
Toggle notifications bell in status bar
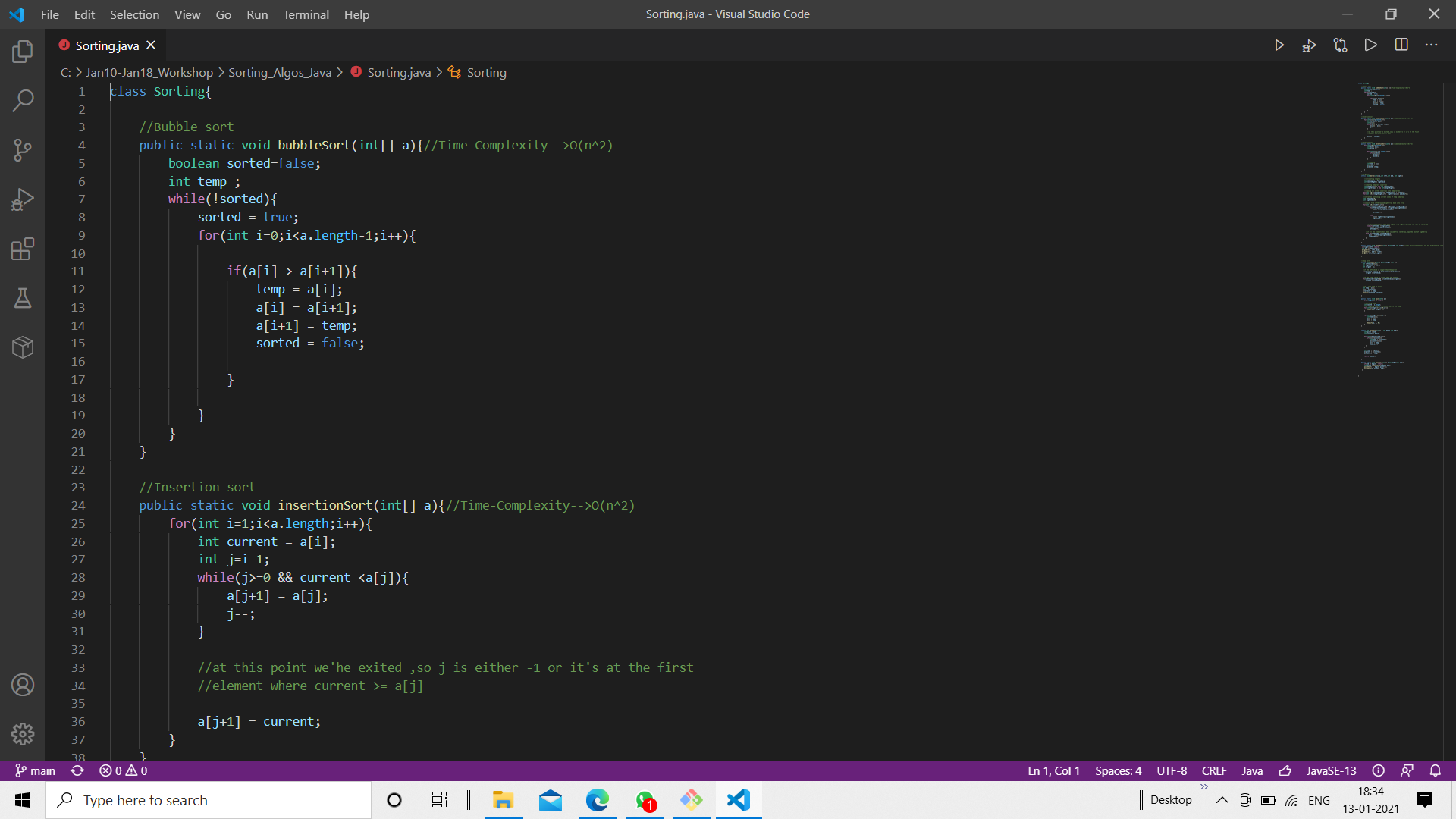click(x=1435, y=770)
